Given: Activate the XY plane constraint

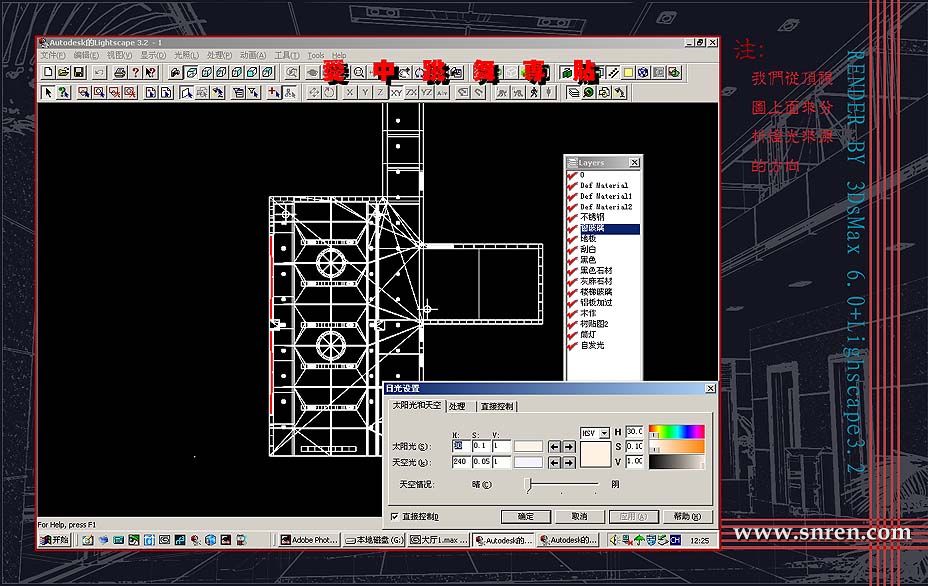Looking at the screenshot, I should coord(396,92).
